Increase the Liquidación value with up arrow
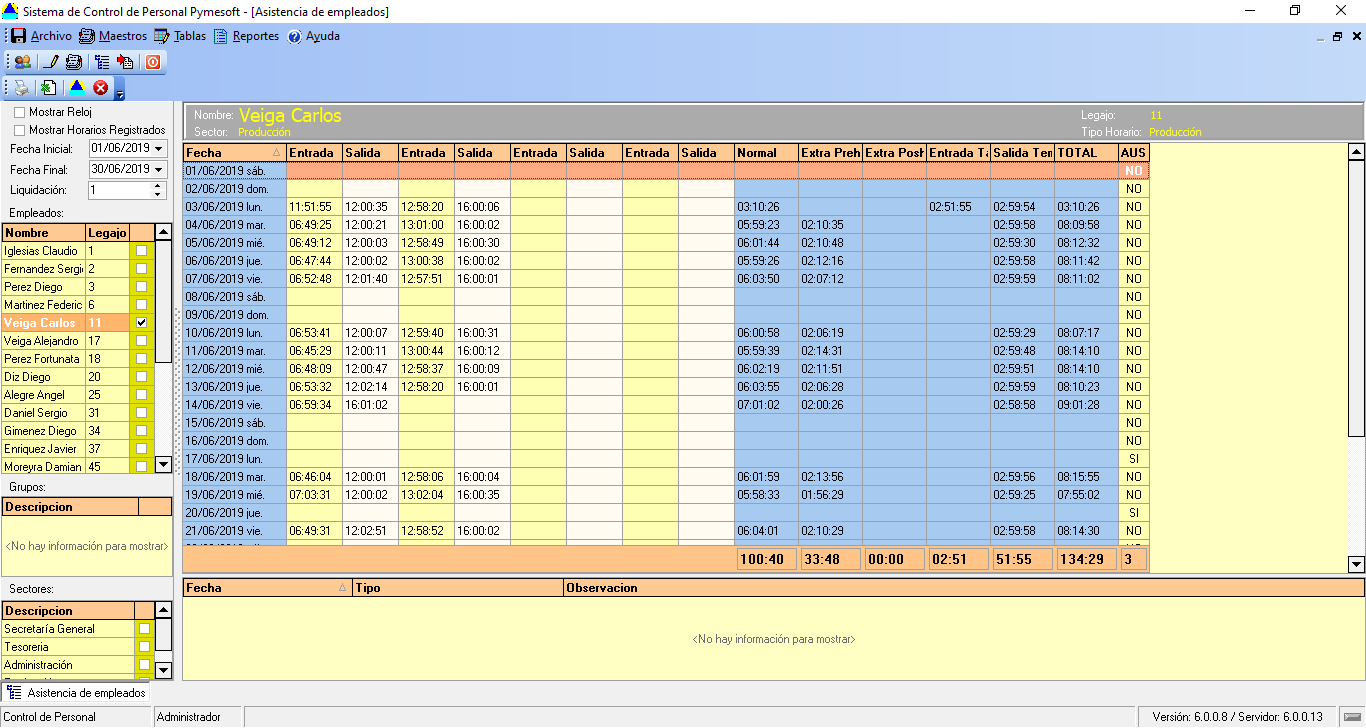 (157, 185)
